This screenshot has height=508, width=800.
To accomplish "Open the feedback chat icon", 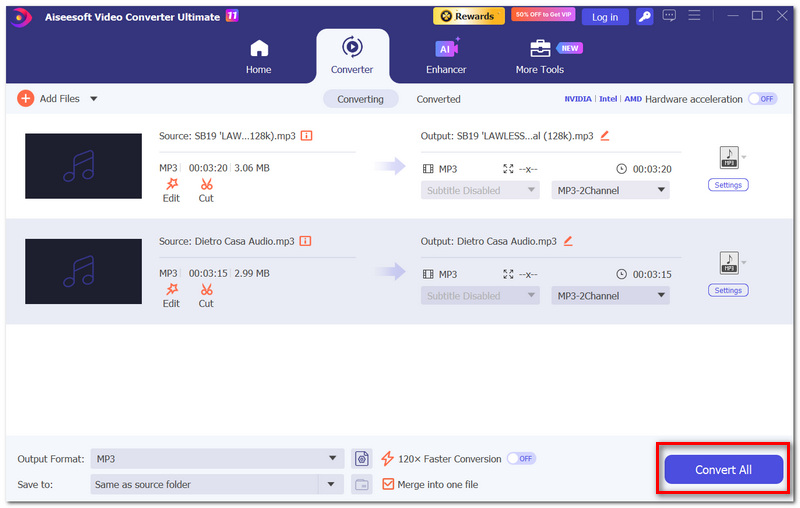I will click(x=669, y=16).
